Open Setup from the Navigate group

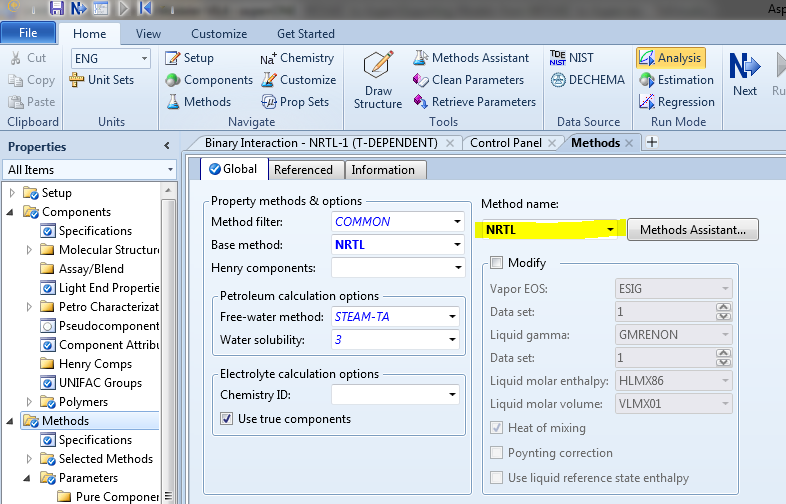pyautogui.click(x=189, y=58)
